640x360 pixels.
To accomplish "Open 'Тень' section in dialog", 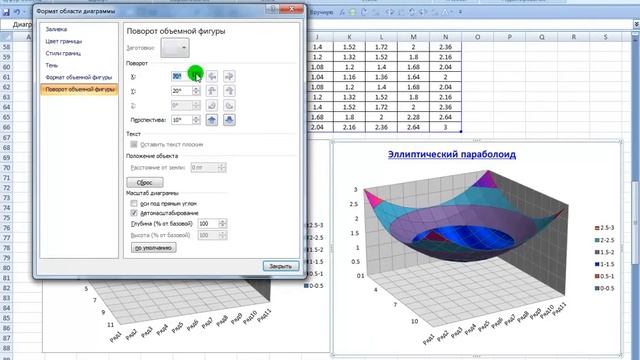I will click(x=52, y=65).
